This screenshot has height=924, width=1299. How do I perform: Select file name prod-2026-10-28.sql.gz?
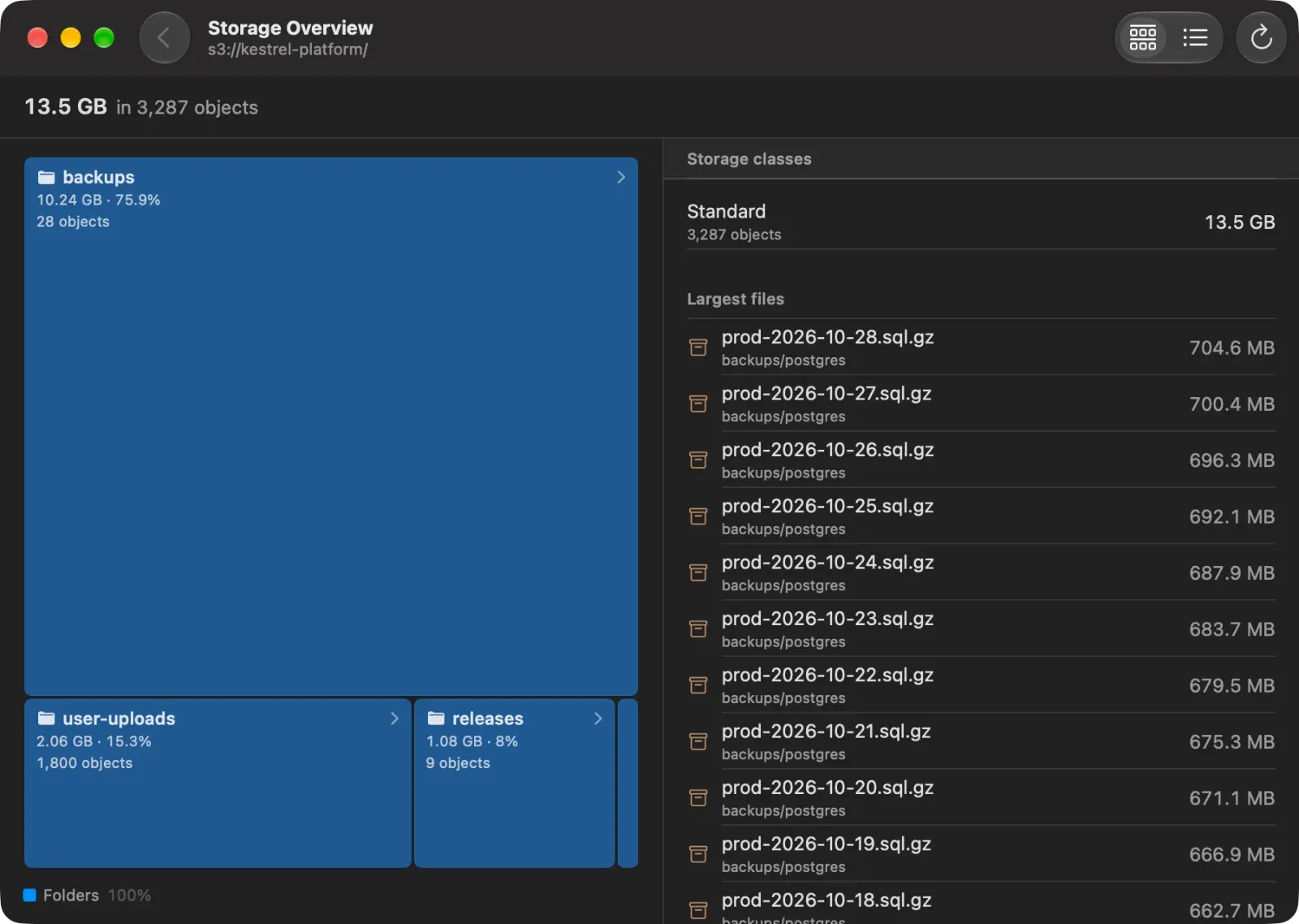tap(827, 337)
